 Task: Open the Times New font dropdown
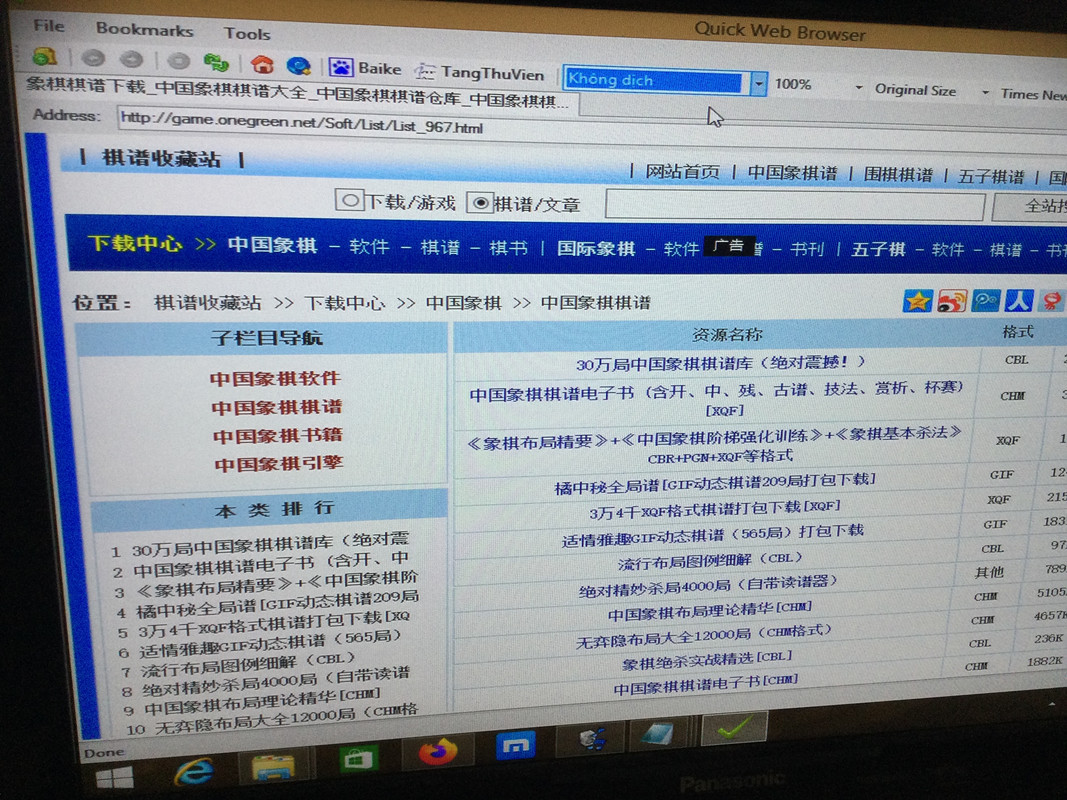[1034, 94]
